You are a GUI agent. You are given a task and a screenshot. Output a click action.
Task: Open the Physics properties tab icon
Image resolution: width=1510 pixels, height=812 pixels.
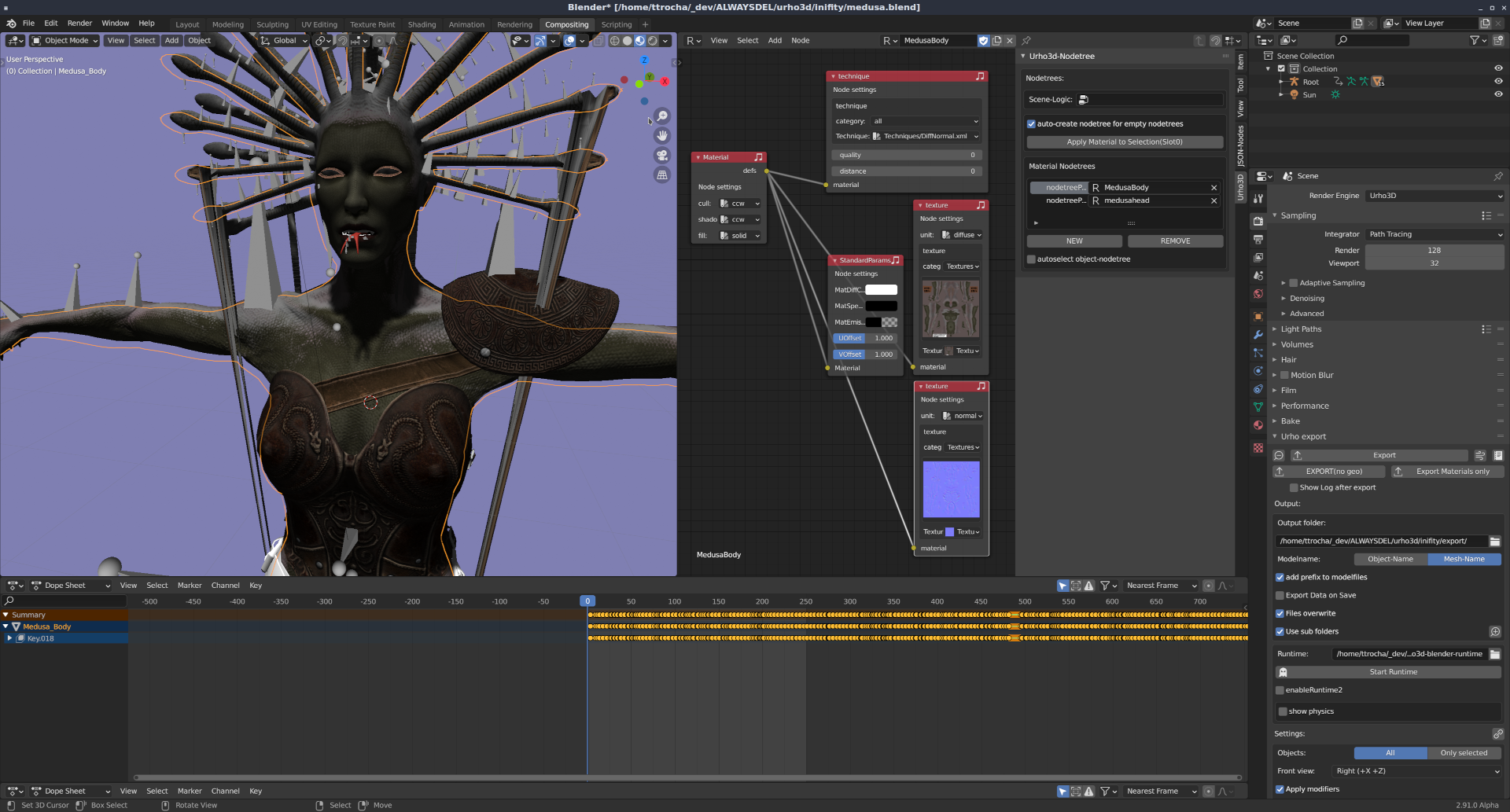click(1258, 371)
